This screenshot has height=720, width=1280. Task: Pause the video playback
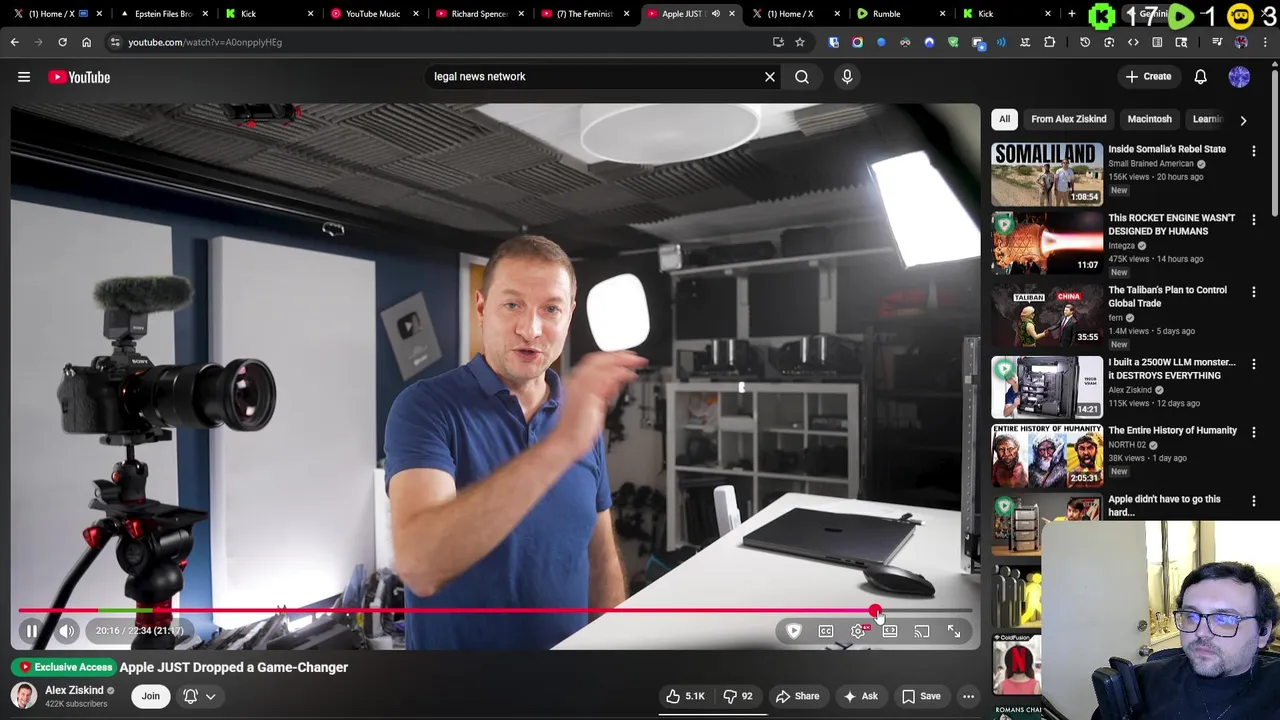[31, 631]
